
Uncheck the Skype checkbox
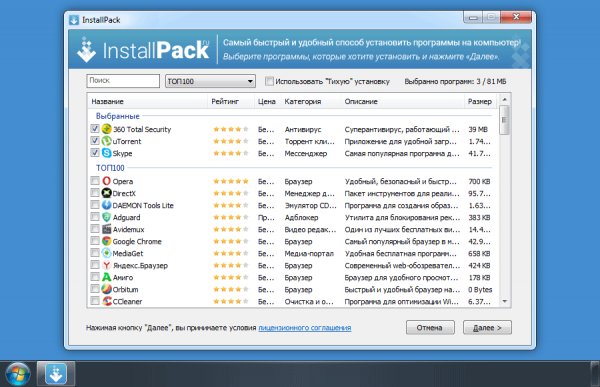pyautogui.click(x=95, y=153)
